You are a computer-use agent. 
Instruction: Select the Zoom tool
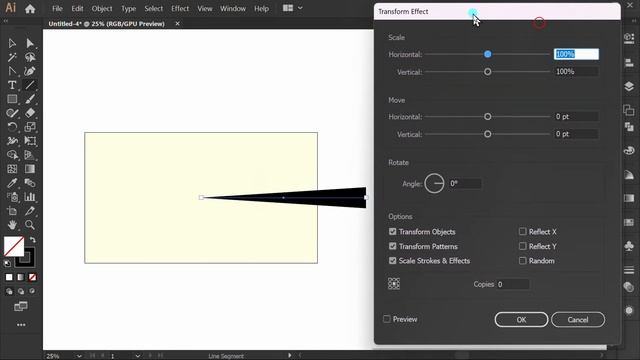(x=30, y=225)
